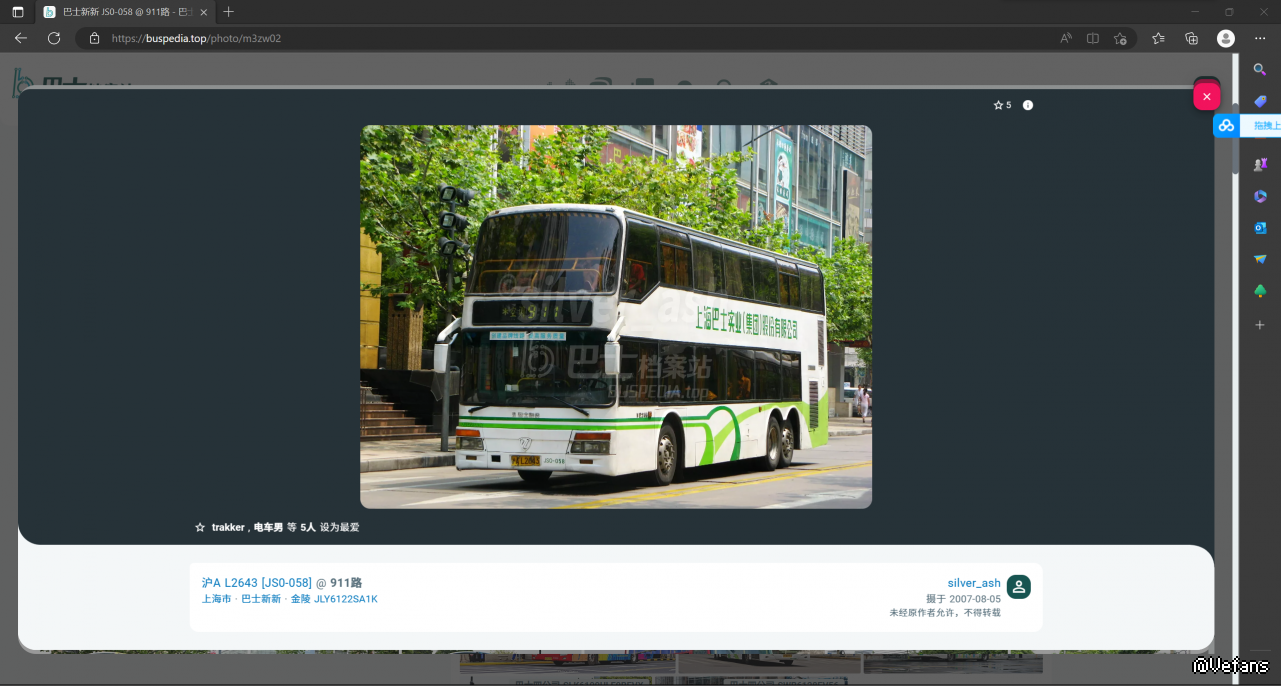Viewport: 1281px width, 686px height.
Task: Open the 上海市 city link
Action: tap(216, 599)
